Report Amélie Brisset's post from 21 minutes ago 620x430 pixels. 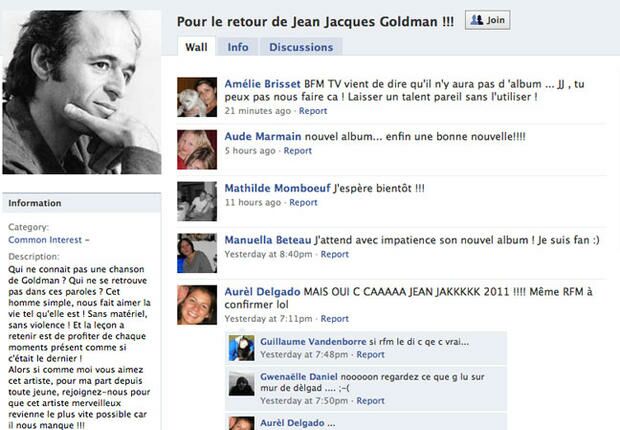coord(313,111)
